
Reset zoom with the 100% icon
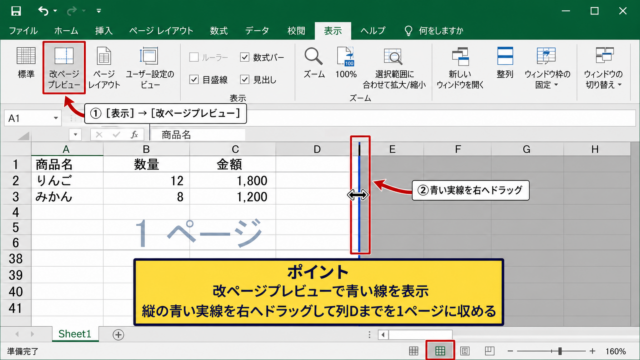coord(346,62)
